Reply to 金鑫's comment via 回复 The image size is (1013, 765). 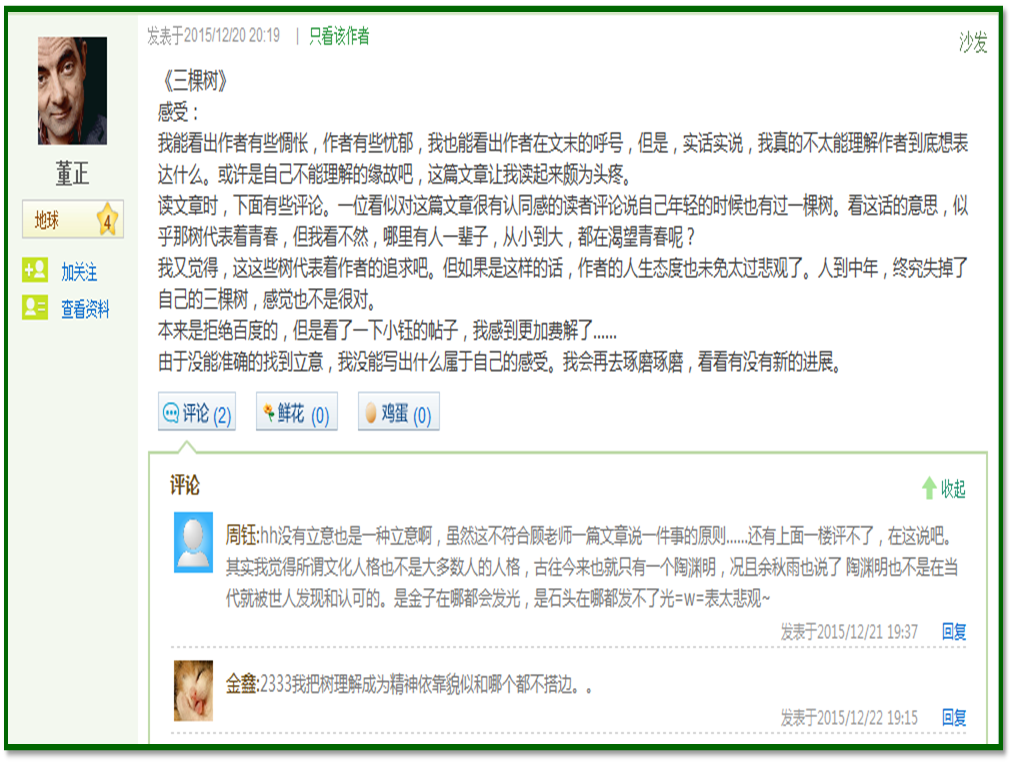[x=954, y=717]
